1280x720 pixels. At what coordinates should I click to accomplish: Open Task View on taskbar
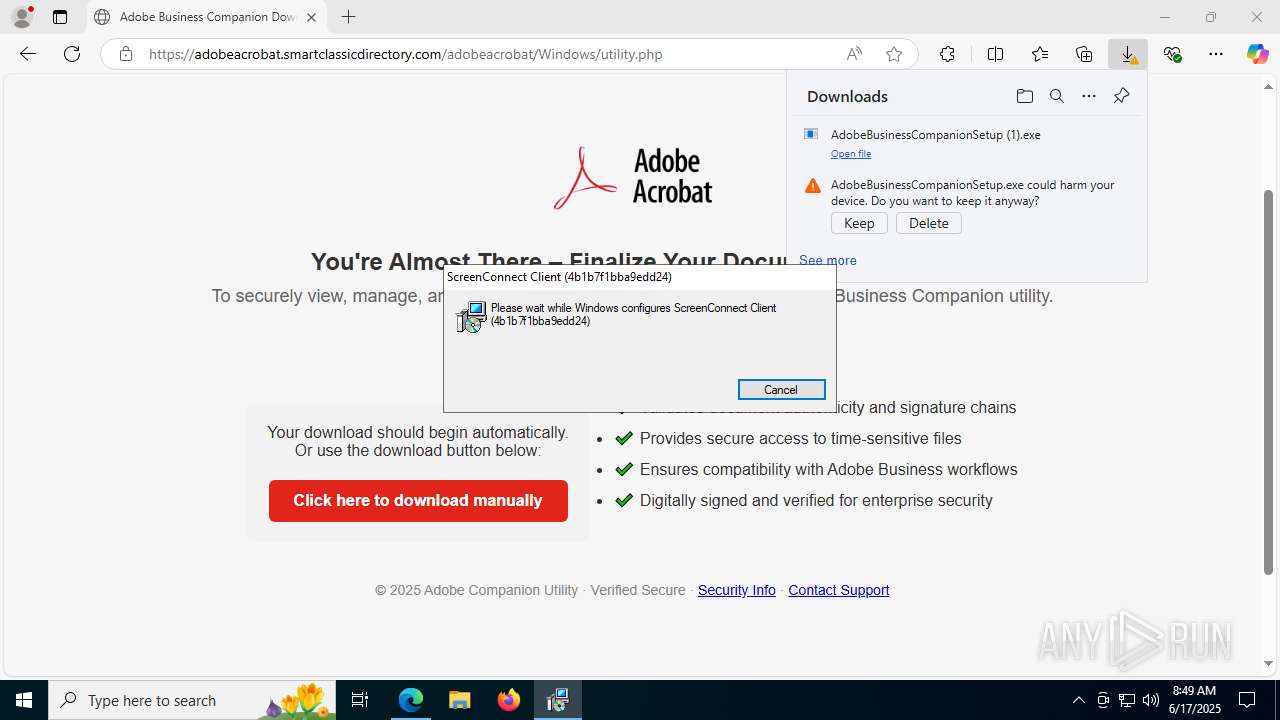point(361,700)
